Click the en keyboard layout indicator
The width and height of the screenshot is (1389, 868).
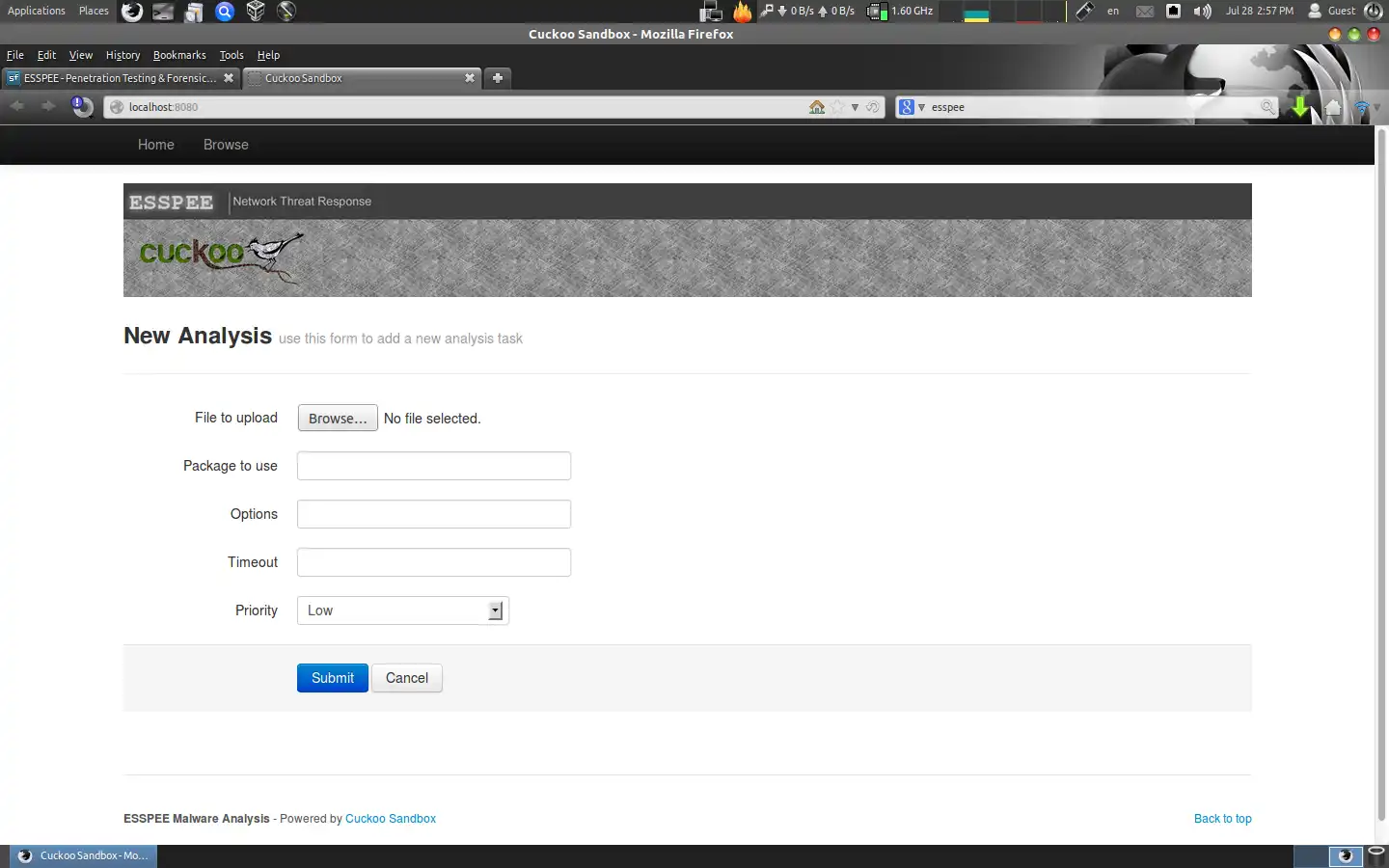pos(1113,12)
